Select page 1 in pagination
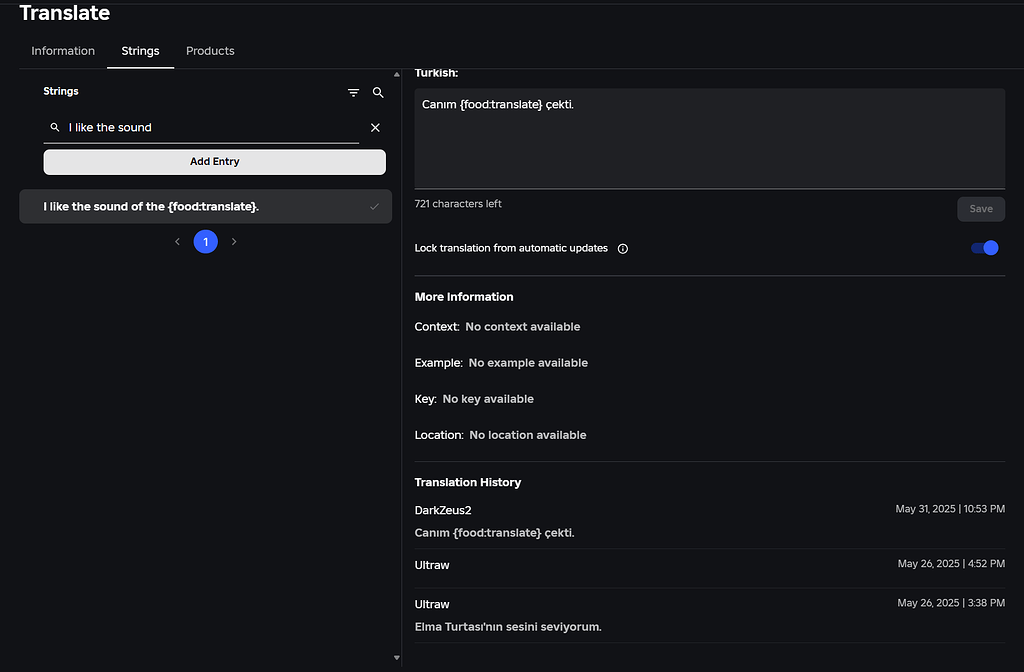Viewport: 1024px width, 672px height. click(x=206, y=242)
